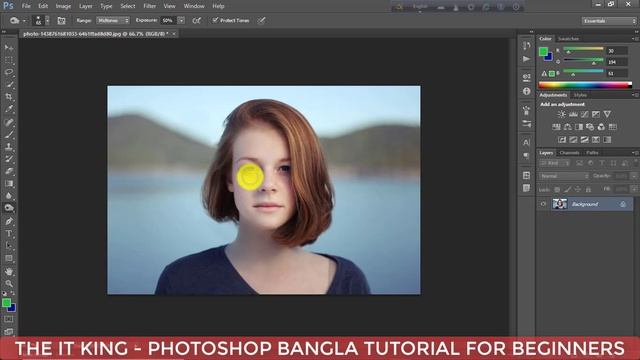Switch to the Paths tab
640x360 pixels.
[592, 153]
